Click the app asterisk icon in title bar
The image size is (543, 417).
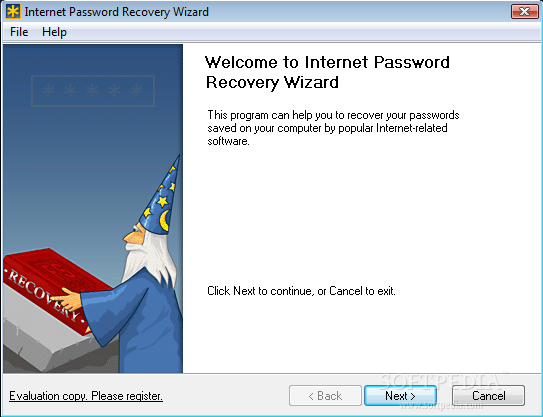click(x=13, y=11)
